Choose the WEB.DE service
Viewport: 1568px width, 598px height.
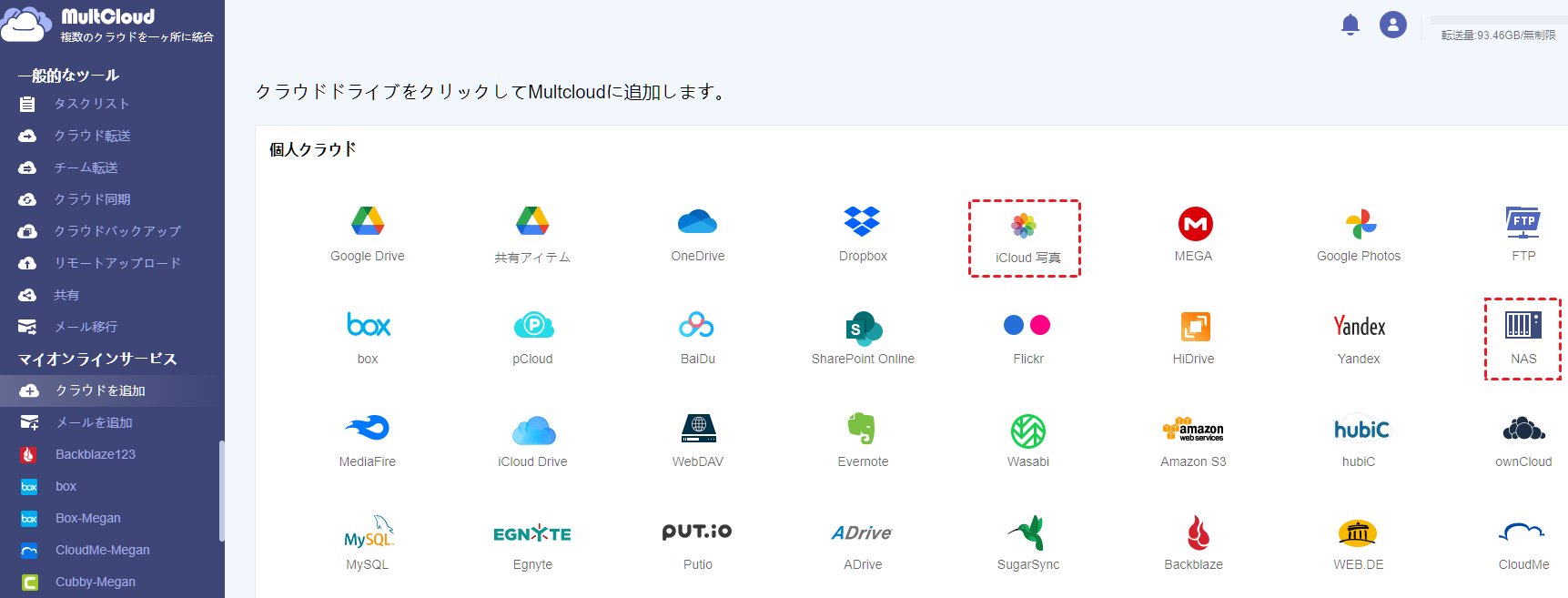tap(1358, 532)
